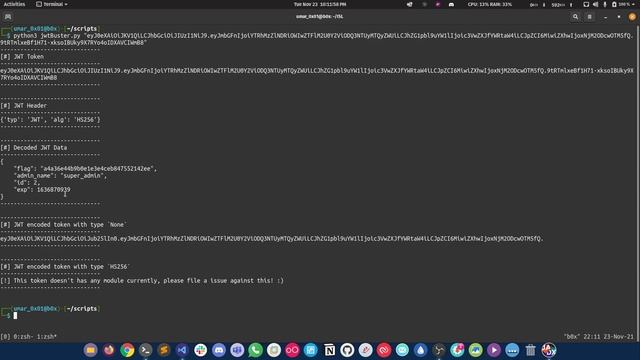640x360 pixels.
Task: Click the terminal window title text
Action: coord(320,17)
